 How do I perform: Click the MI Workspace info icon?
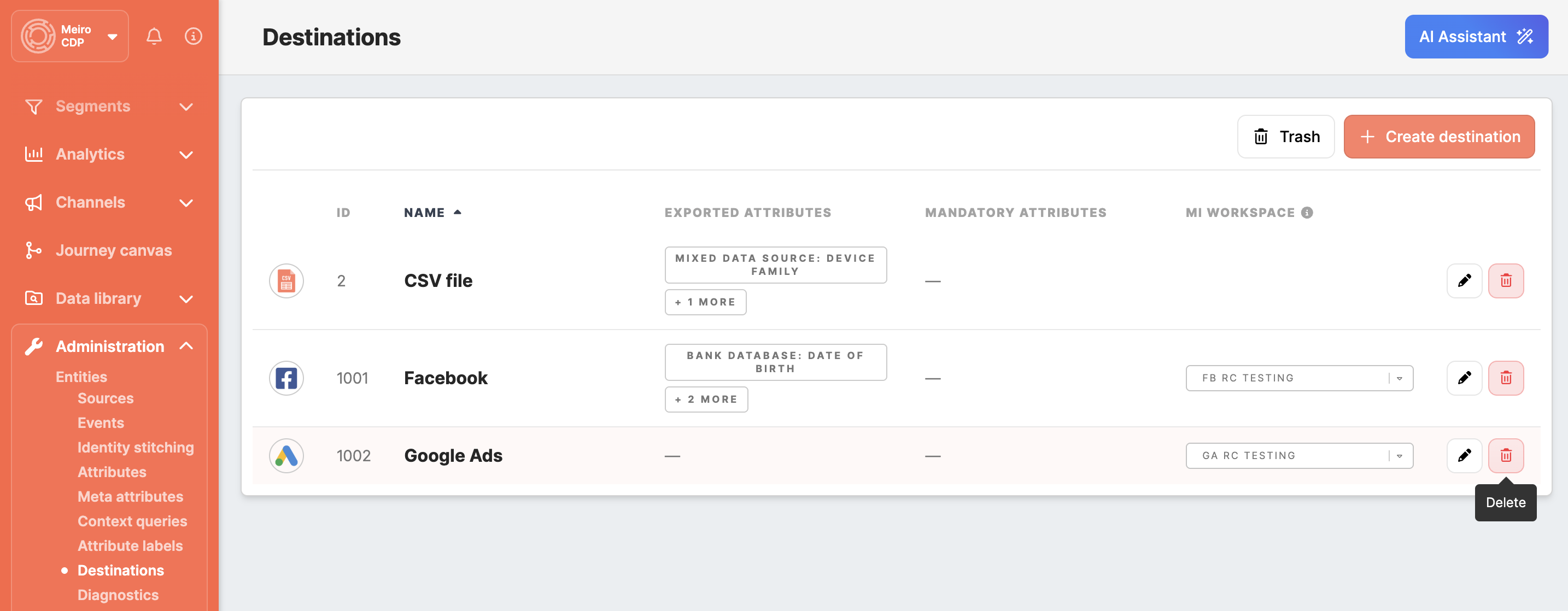click(1307, 213)
